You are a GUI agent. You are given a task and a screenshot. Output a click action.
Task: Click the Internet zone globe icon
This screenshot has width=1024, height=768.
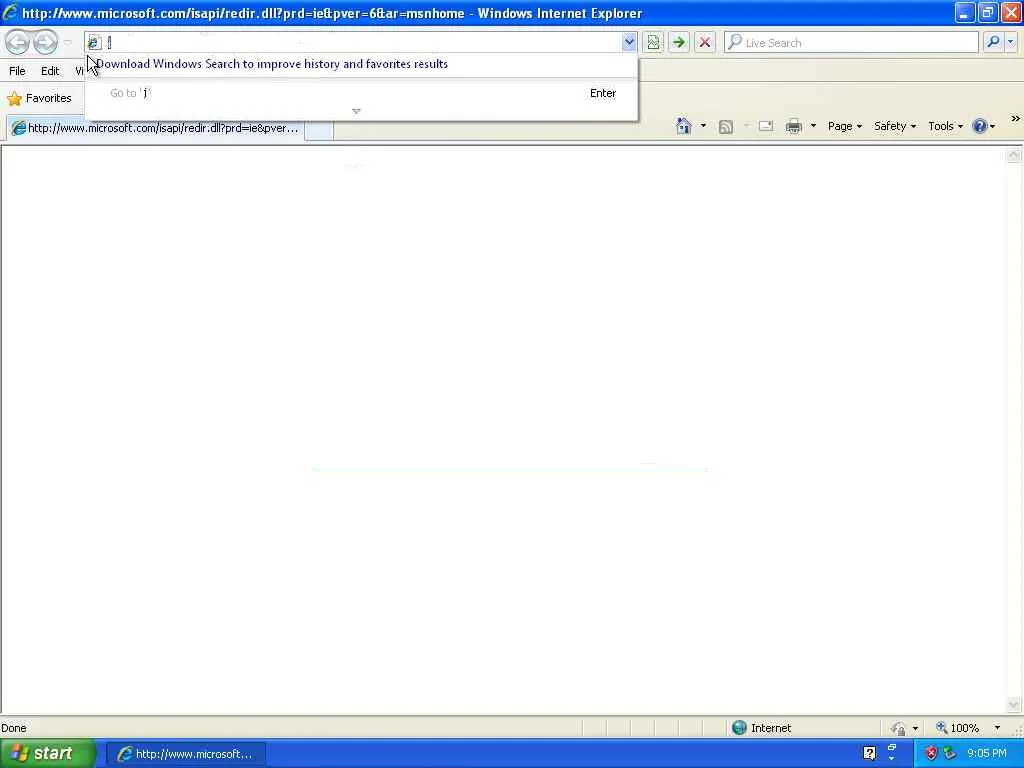(x=739, y=728)
